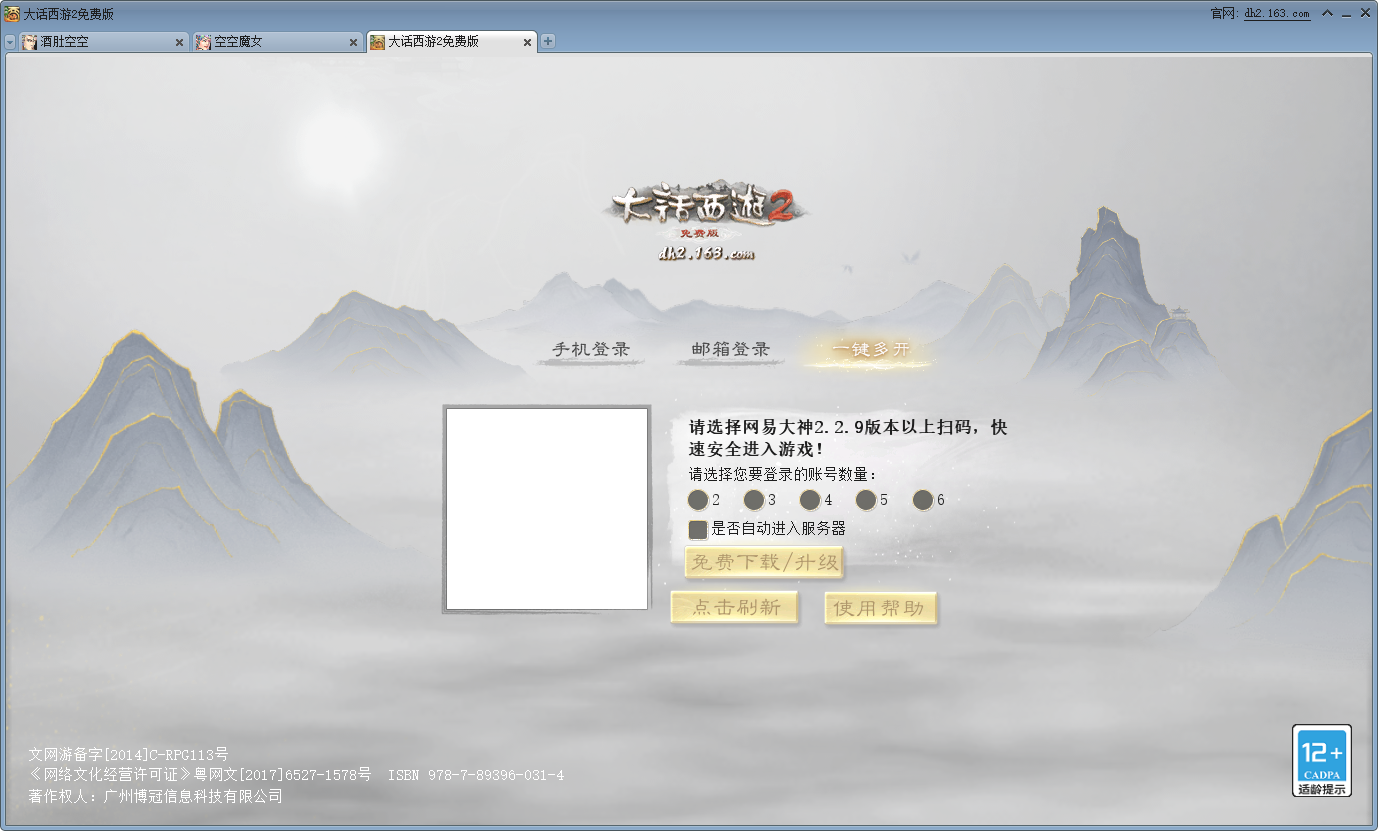Screen dimensions: 1378x831
Task: Select 5 accounts radio option
Action: pos(866,500)
